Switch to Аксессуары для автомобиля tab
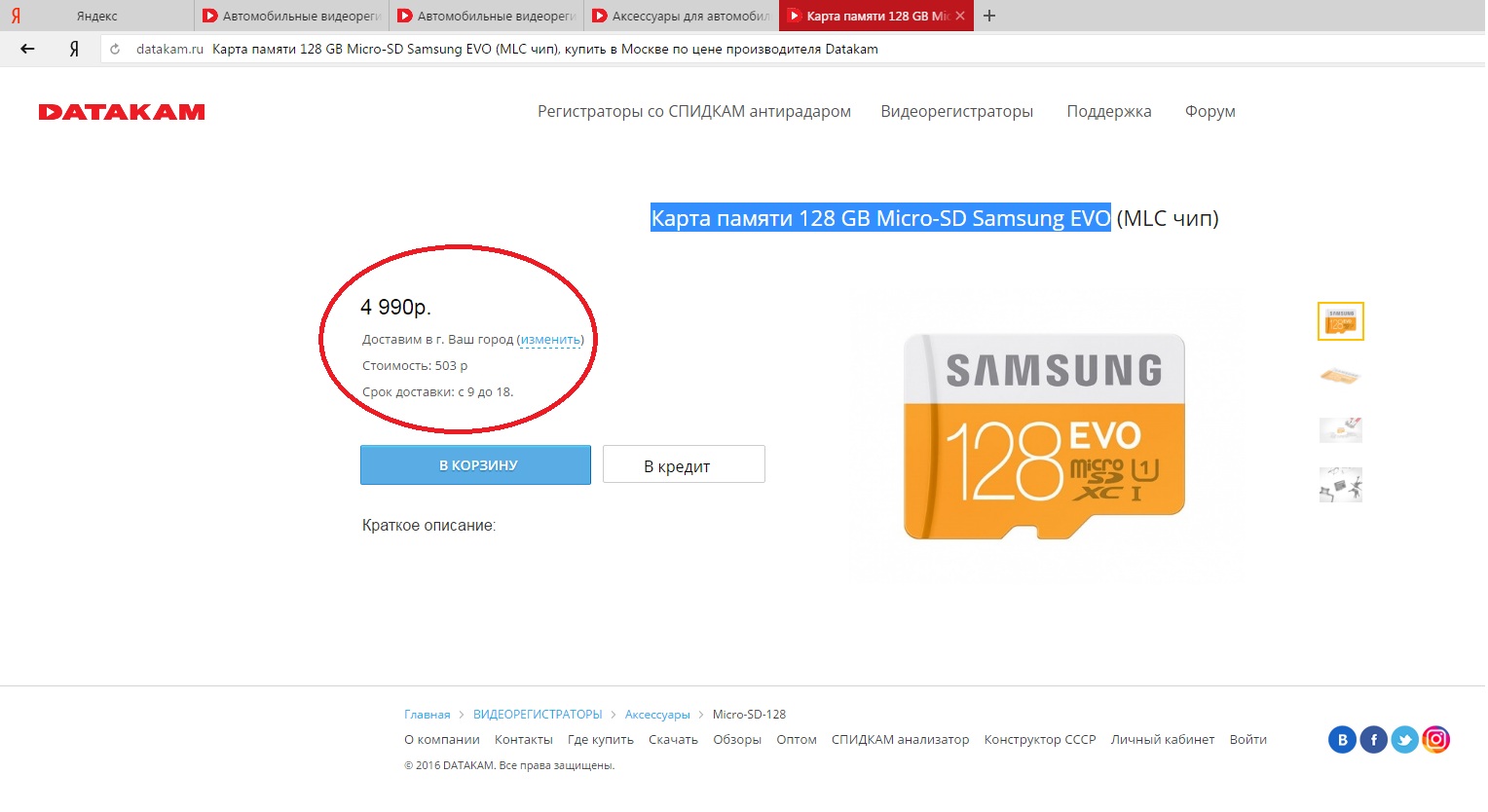Image resolution: width=1488 pixels, height=812 pixels. tap(682, 16)
